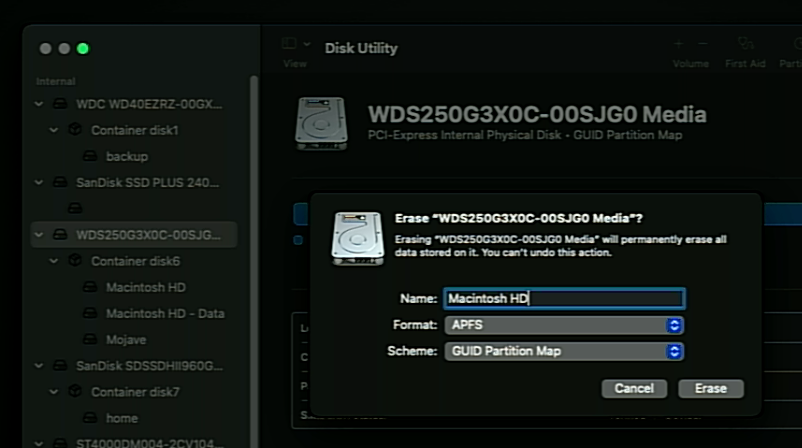Collapse the WDS250G3X0C-00SJG disk chevron

39,235
